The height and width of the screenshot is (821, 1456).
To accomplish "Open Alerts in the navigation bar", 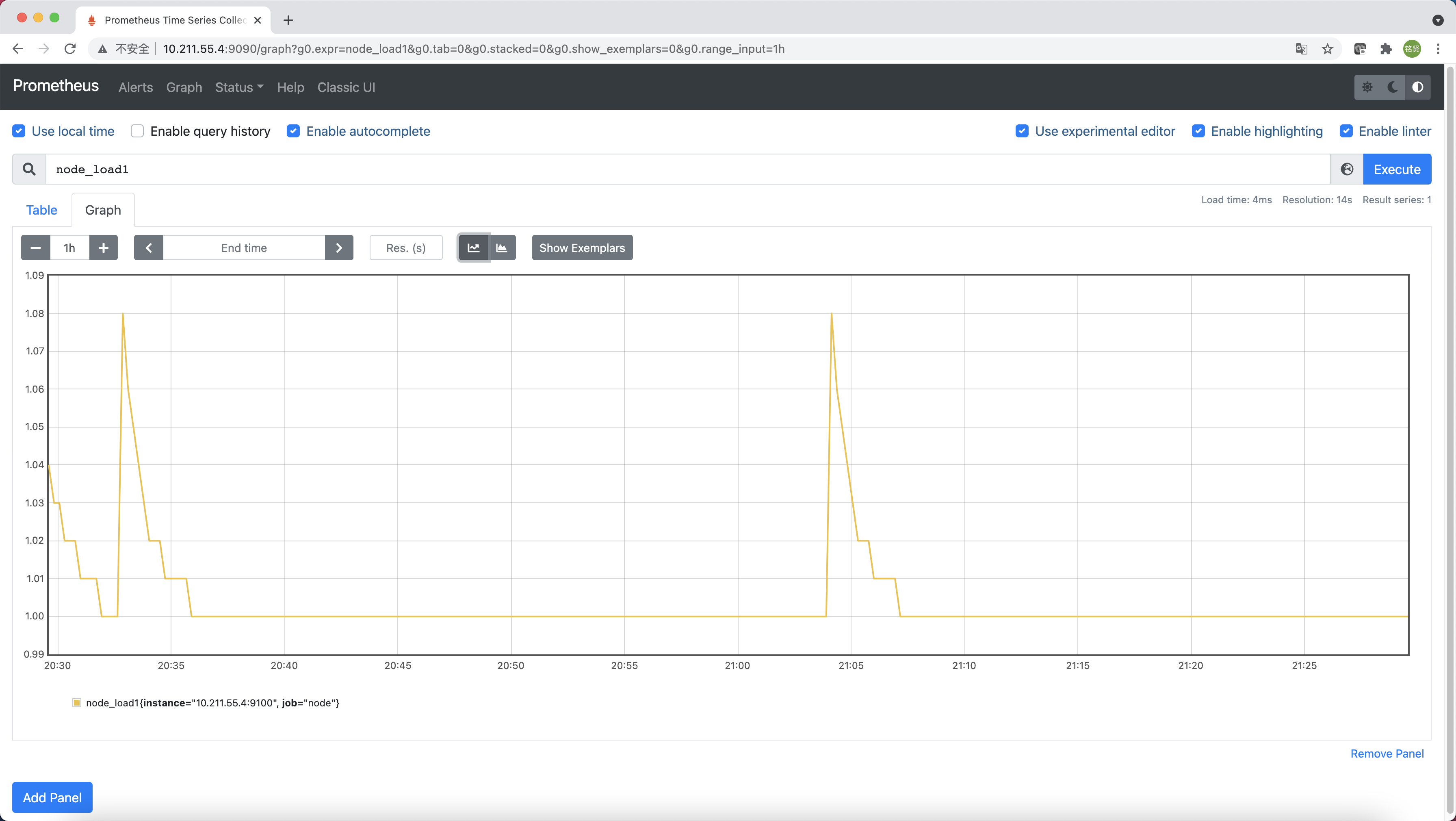I will (x=136, y=87).
